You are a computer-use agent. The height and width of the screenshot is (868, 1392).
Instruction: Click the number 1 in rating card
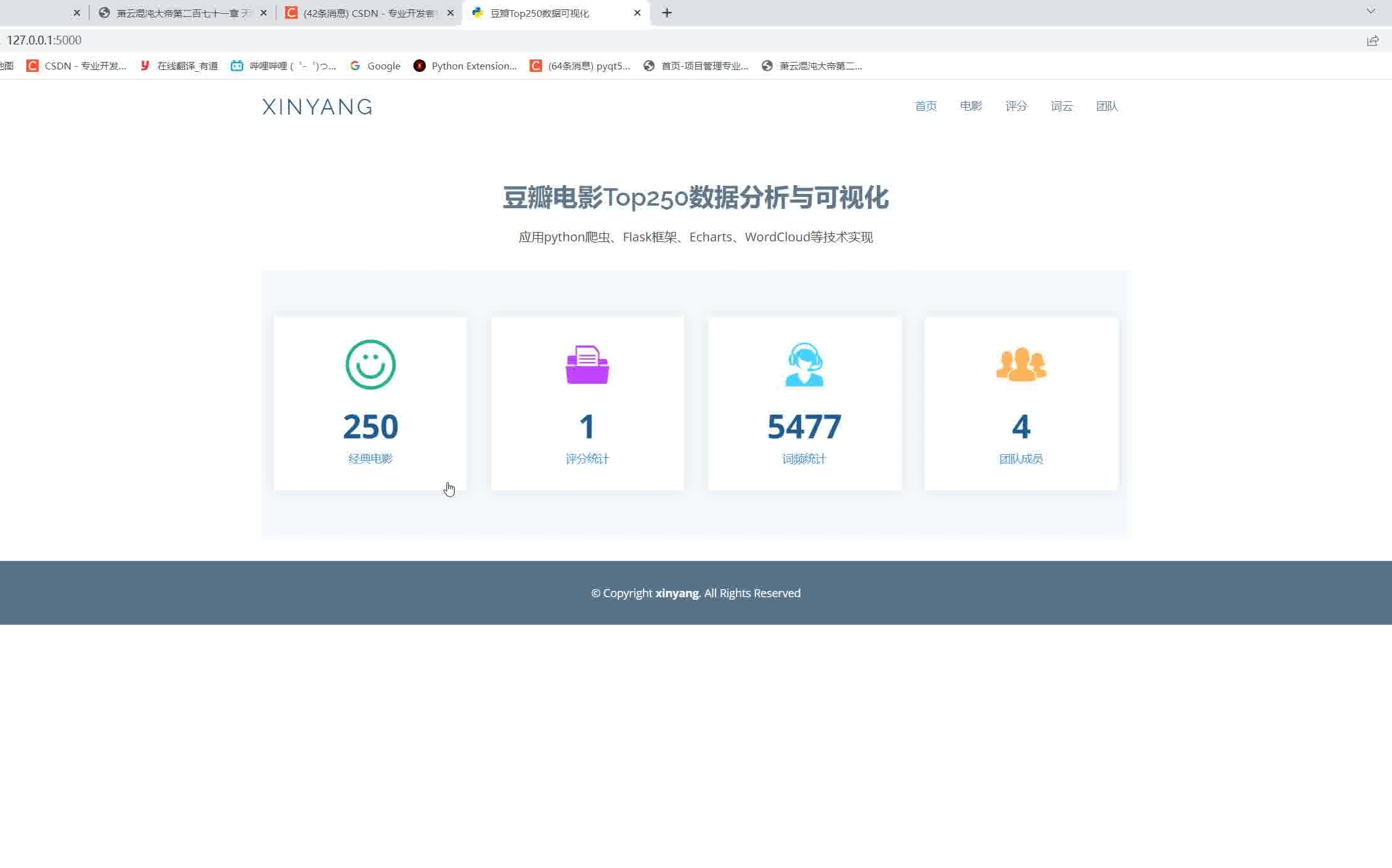[x=587, y=426]
